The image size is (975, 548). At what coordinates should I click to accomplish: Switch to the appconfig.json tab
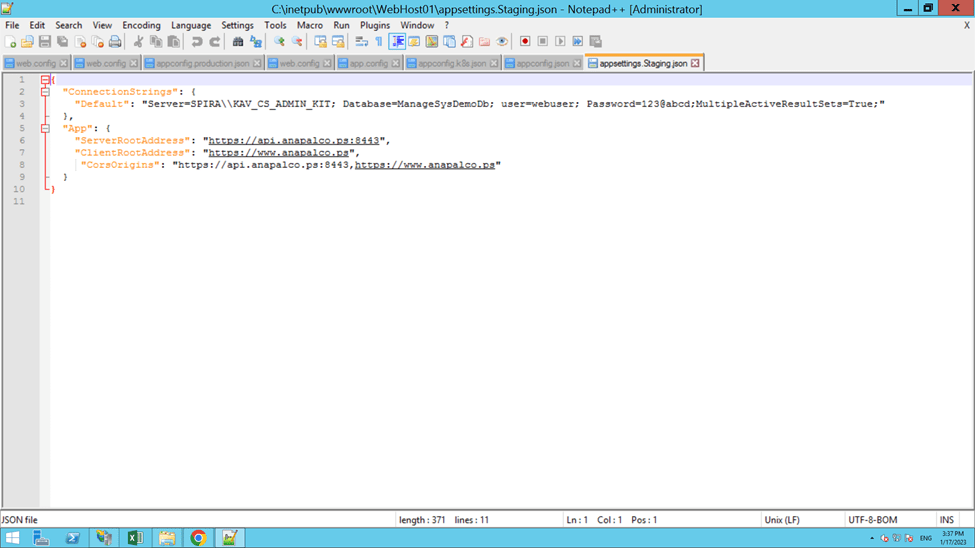pos(542,63)
